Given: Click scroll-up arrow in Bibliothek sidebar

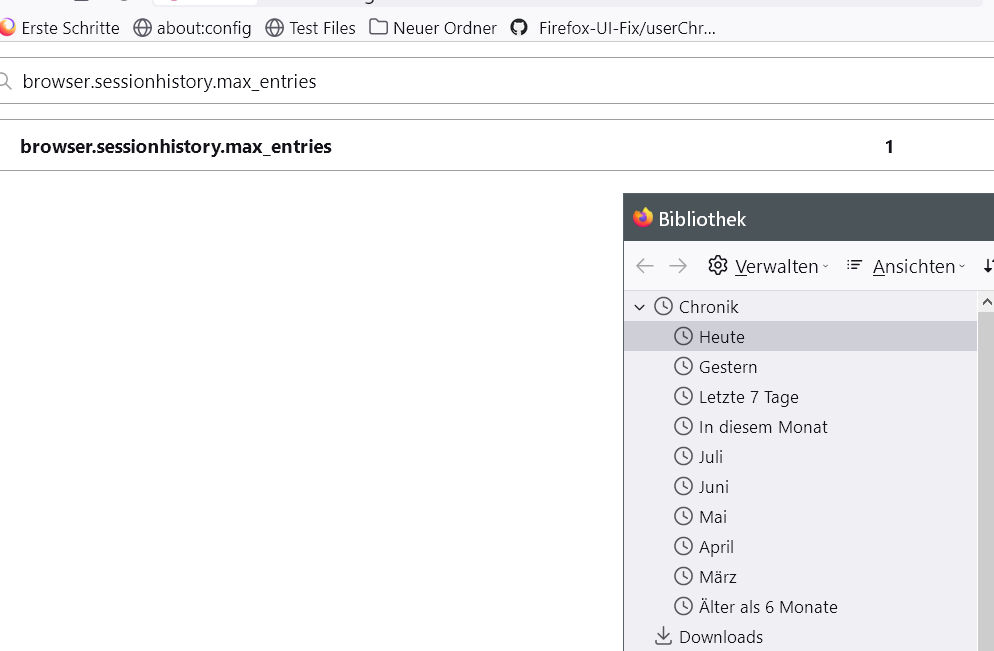Looking at the screenshot, I should (x=986, y=301).
